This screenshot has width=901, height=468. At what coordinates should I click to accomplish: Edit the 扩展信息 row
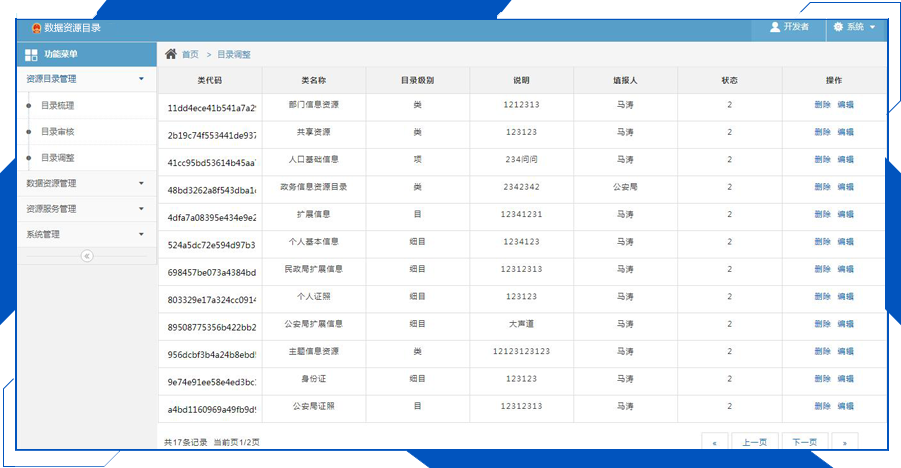click(x=845, y=214)
